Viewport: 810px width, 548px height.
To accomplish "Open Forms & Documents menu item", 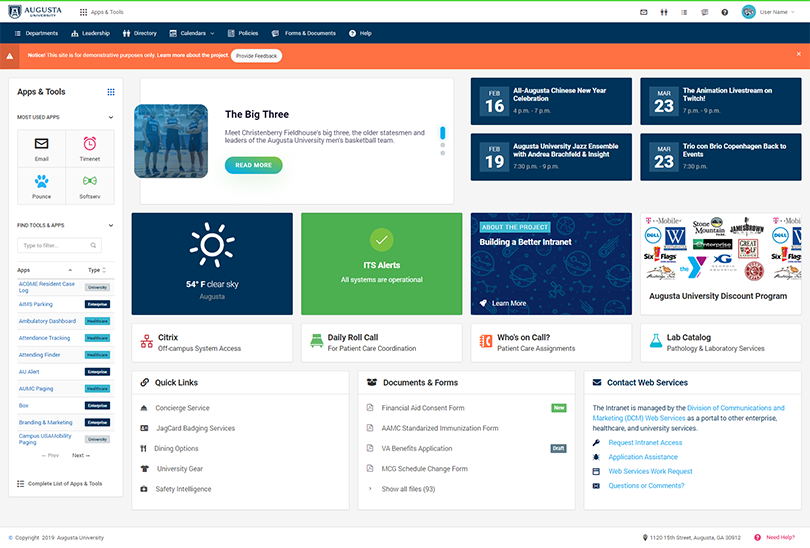I will pyautogui.click(x=304, y=33).
